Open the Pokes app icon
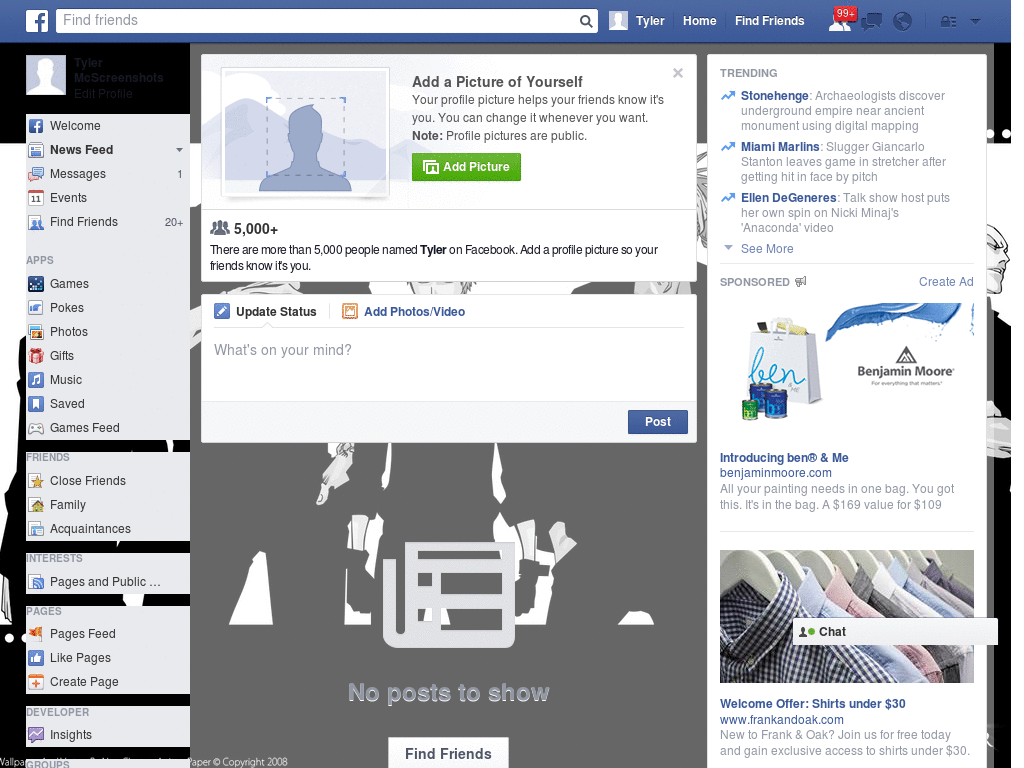Viewport: 1024px width, 768px height. [36, 308]
